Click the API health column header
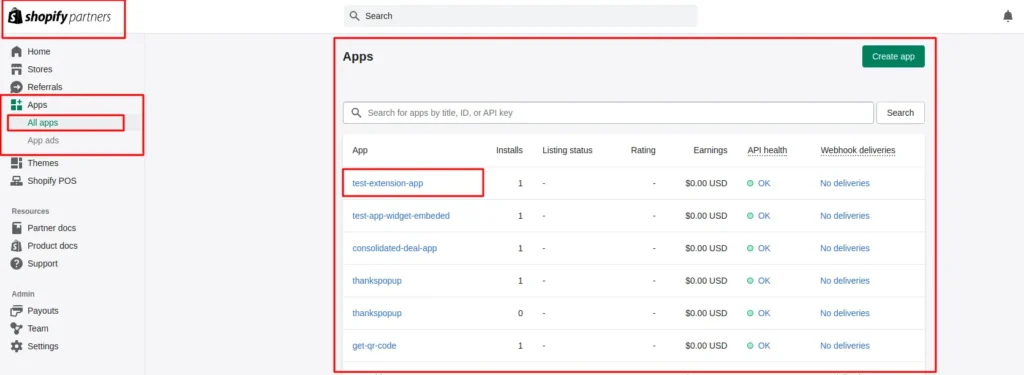This screenshot has width=1024, height=375. coord(767,150)
